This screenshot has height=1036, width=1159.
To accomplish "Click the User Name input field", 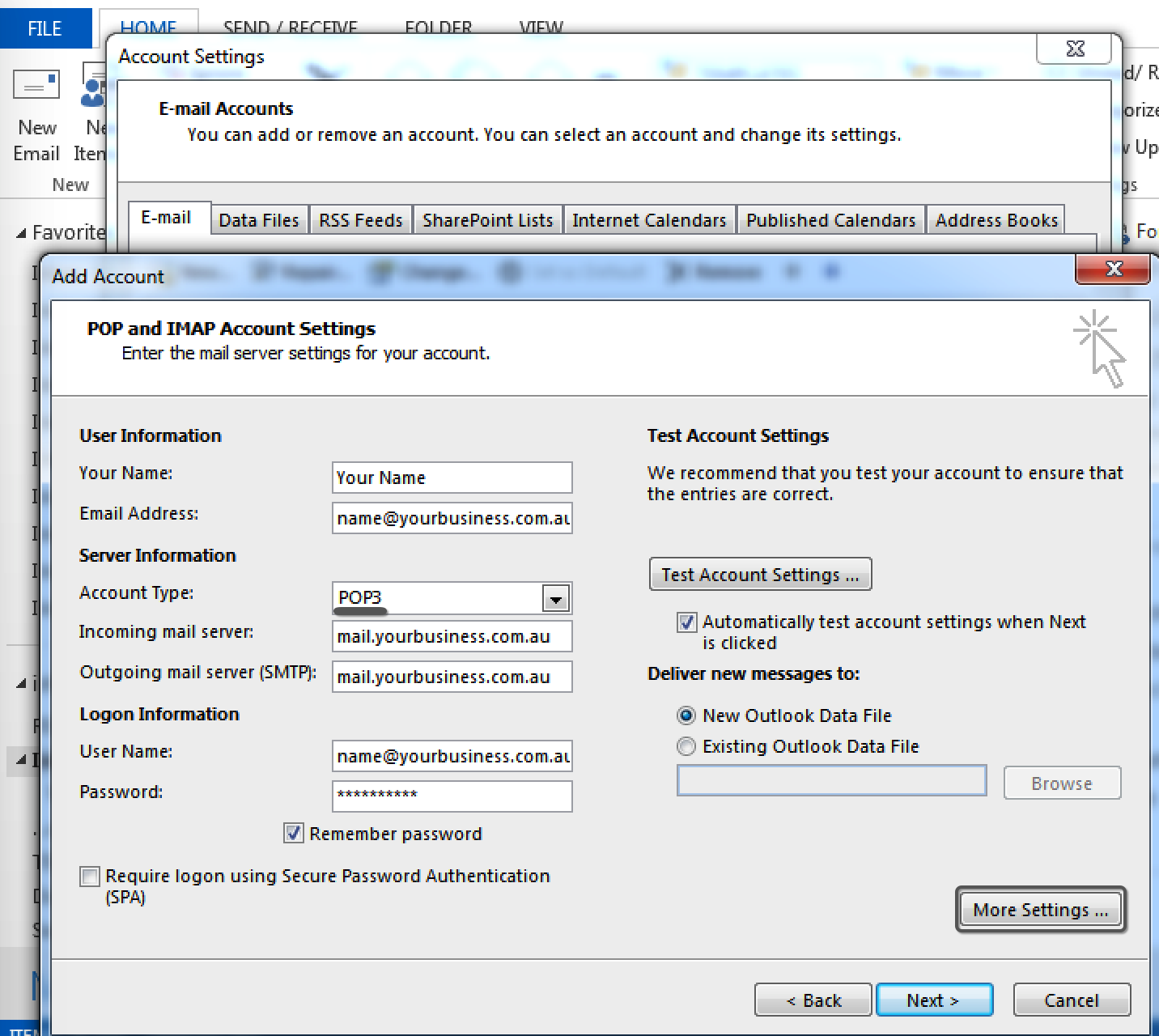I will pyautogui.click(x=452, y=756).
